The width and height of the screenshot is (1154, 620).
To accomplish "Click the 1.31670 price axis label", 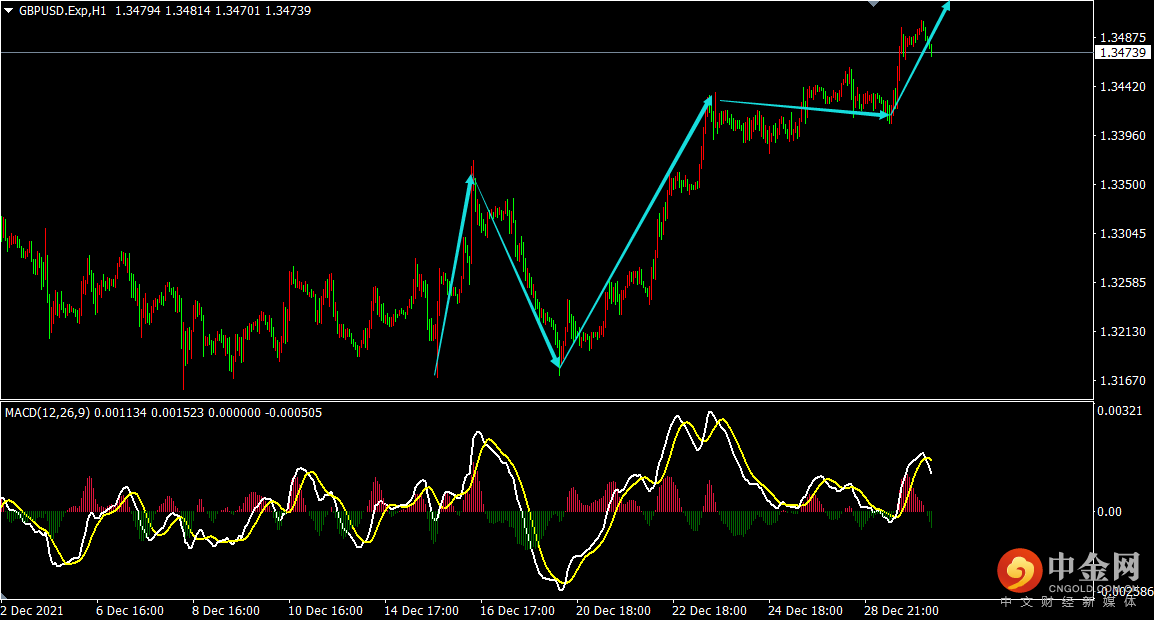I will pos(1122,381).
